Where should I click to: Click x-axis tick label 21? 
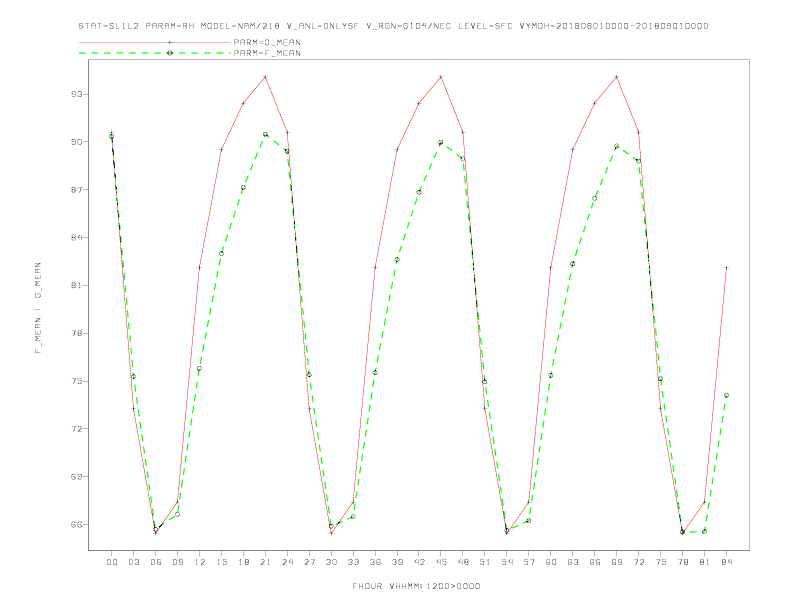coord(265,562)
